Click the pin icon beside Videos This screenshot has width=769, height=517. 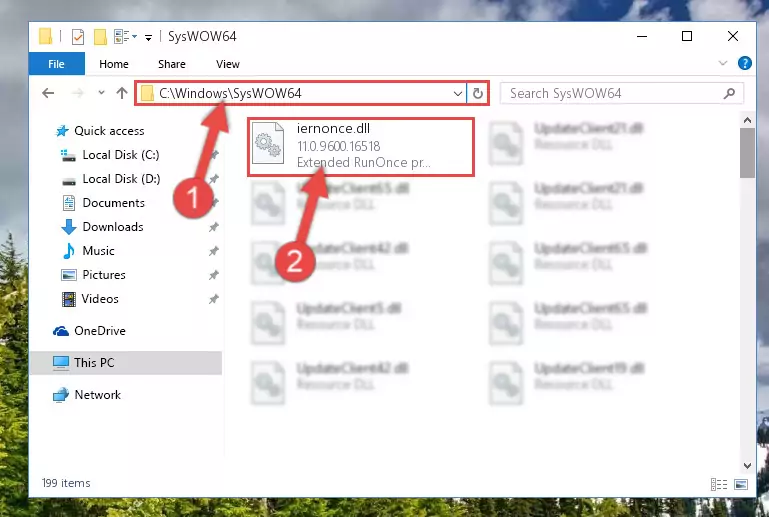coord(213,299)
